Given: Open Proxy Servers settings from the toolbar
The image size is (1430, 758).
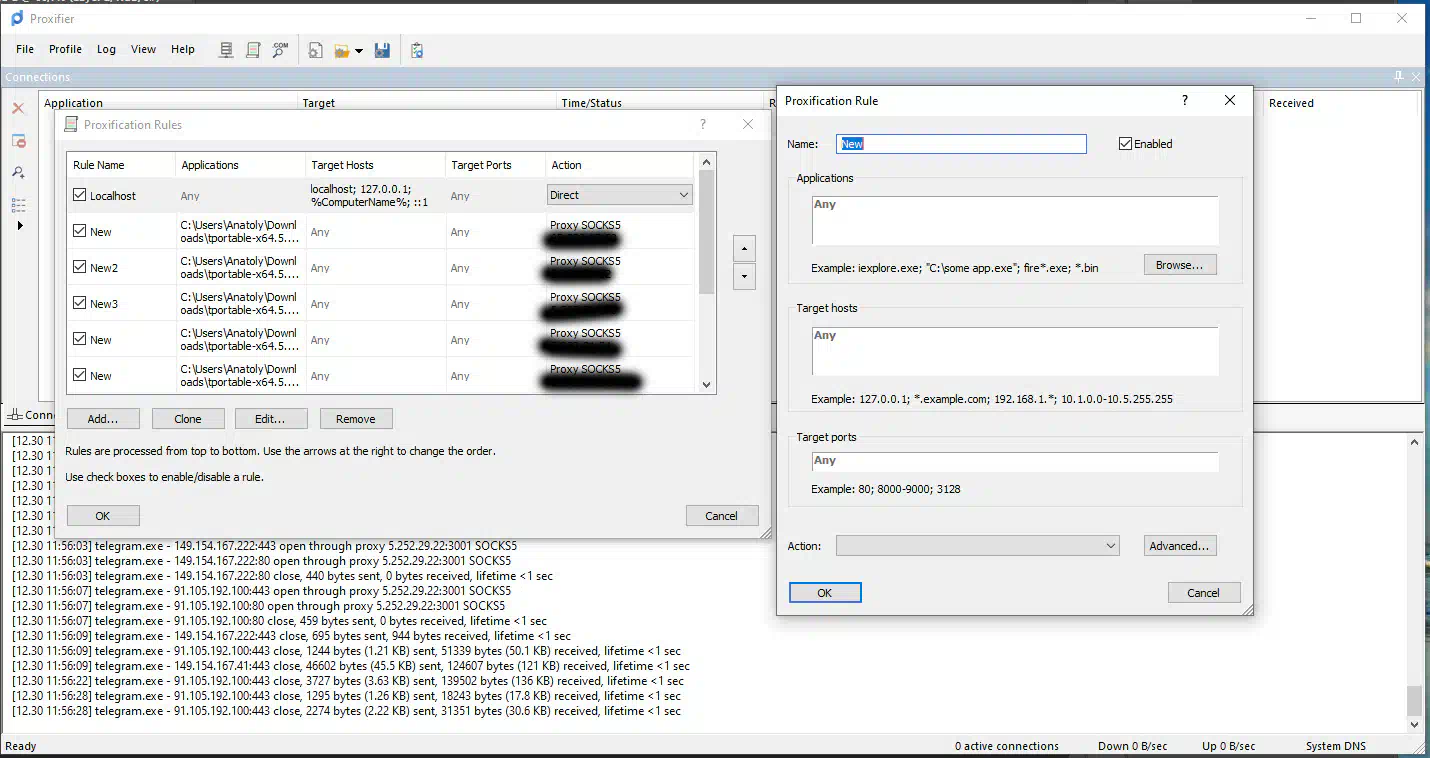Looking at the screenshot, I should [227, 49].
